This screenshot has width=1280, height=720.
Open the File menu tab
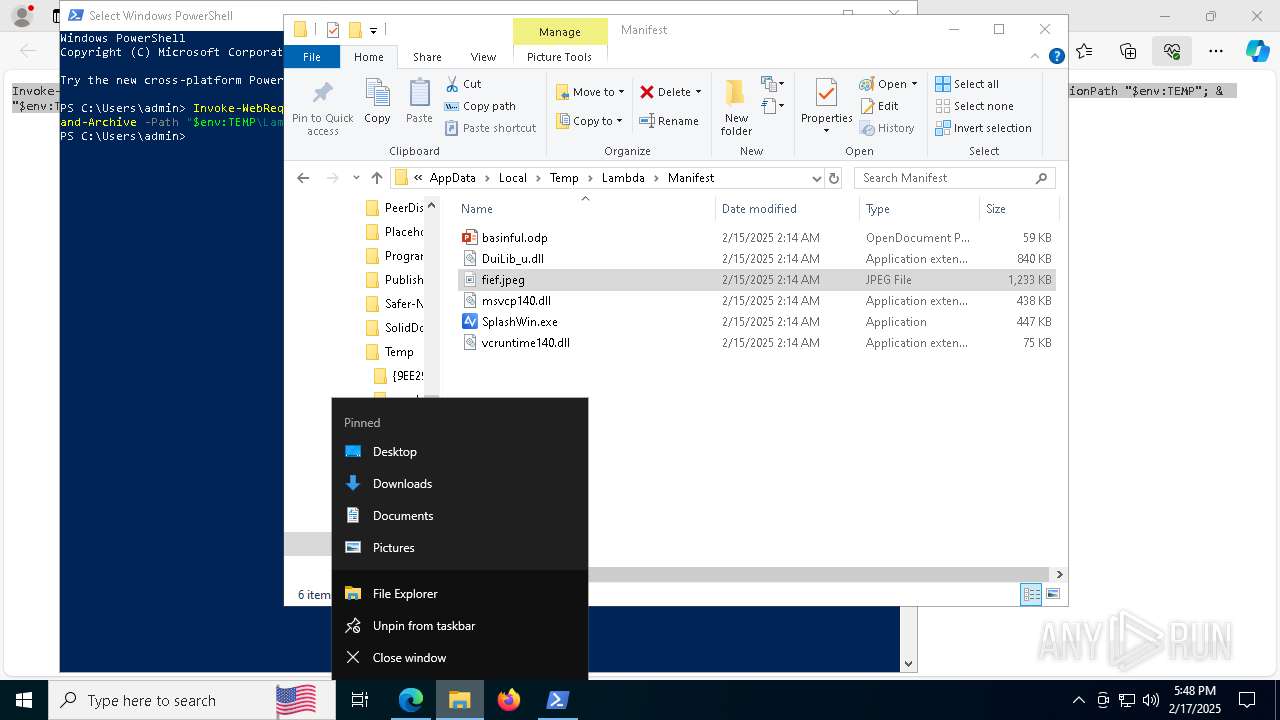tap(312, 57)
